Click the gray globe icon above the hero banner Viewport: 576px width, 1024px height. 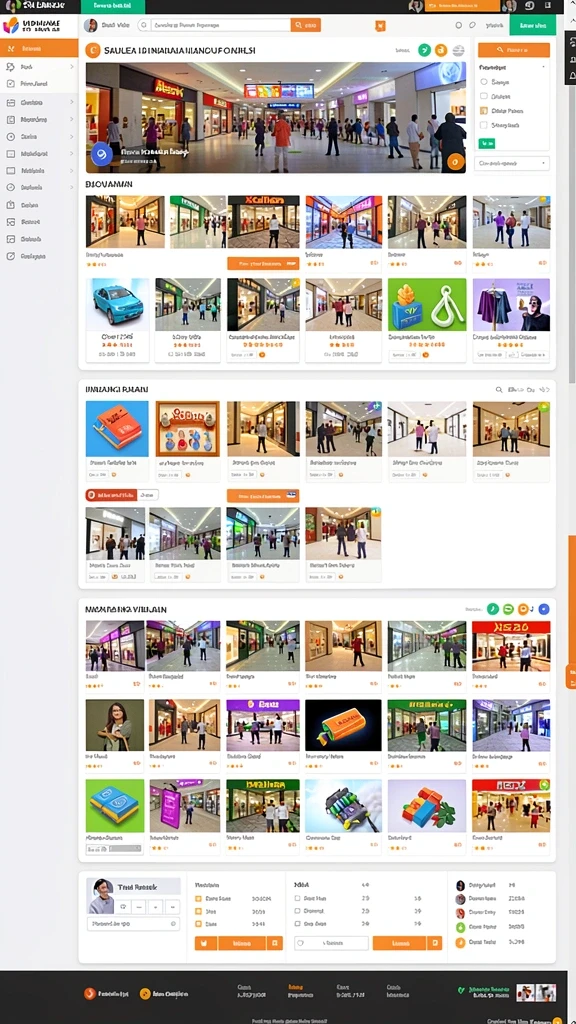pos(458,50)
